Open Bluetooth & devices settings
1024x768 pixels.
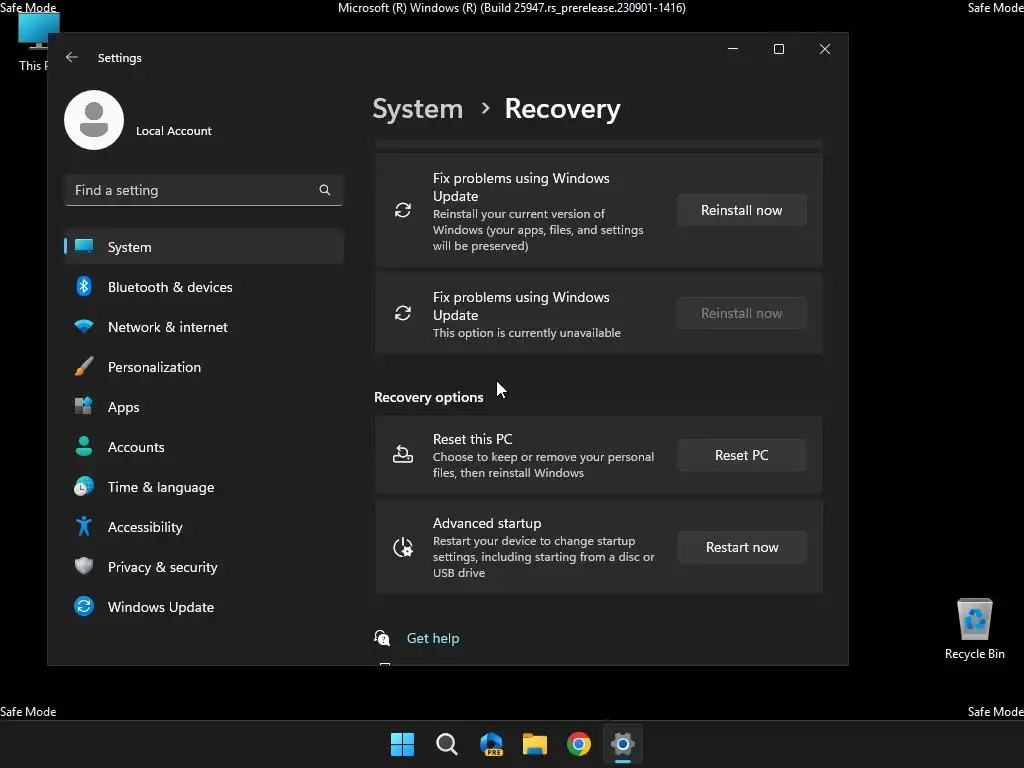pyautogui.click(x=204, y=287)
